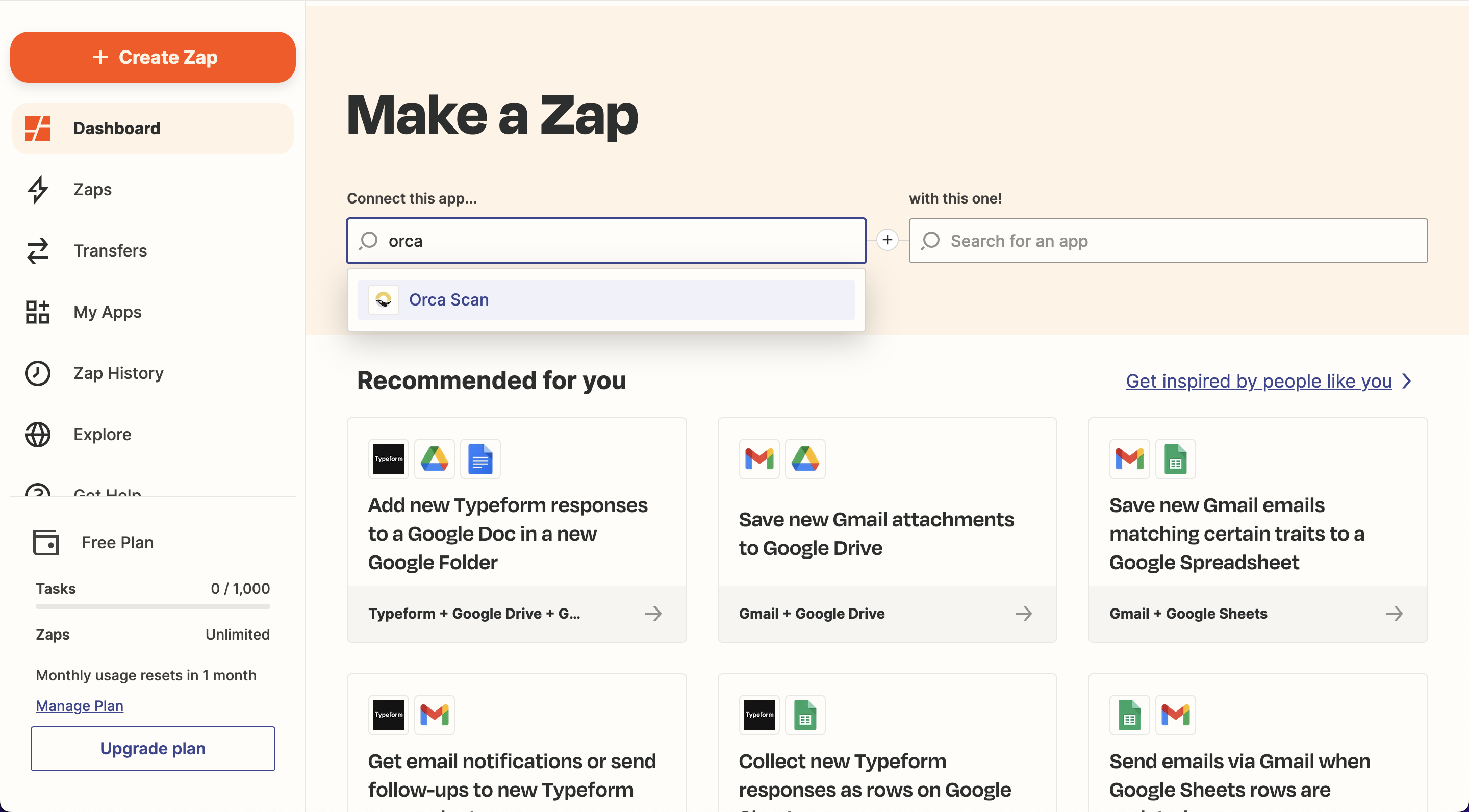
Task: Click the Orca Scan app logo
Action: click(383, 300)
